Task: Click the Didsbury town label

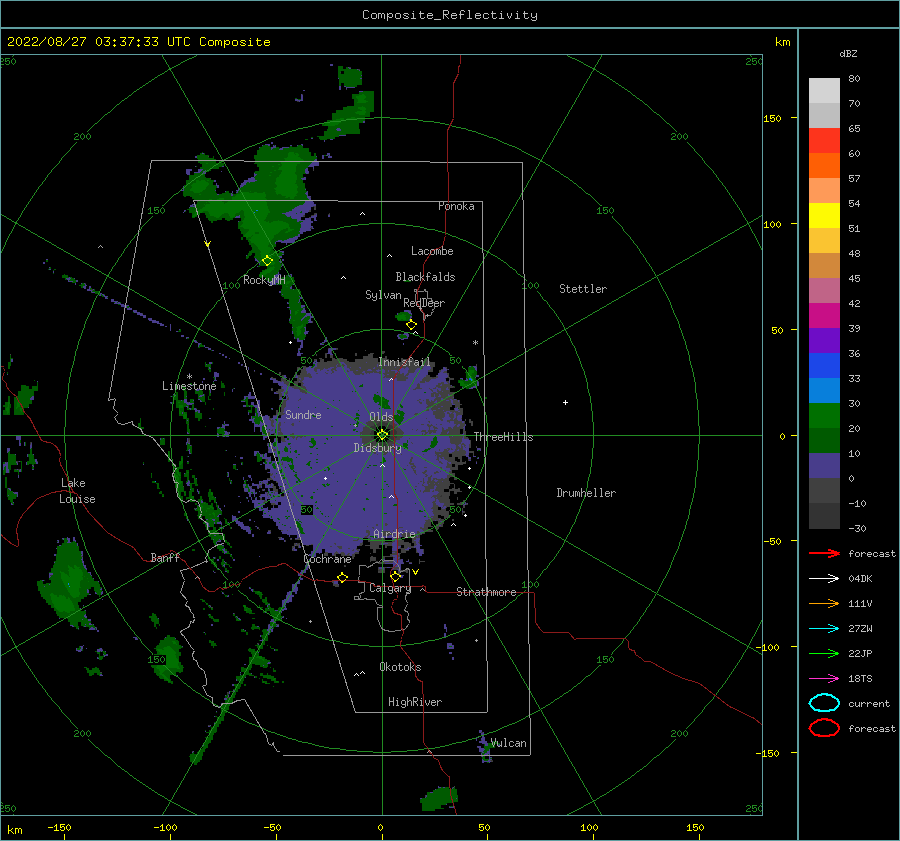Action: click(377, 448)
